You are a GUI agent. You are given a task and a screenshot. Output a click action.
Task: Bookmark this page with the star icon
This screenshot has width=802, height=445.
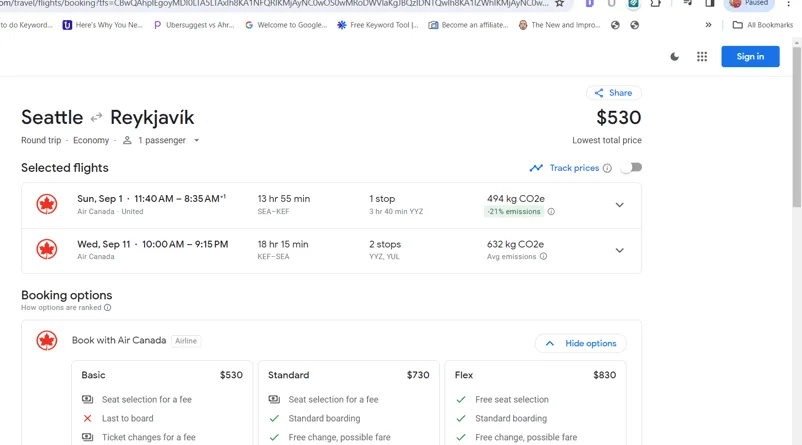coord(560,4)
